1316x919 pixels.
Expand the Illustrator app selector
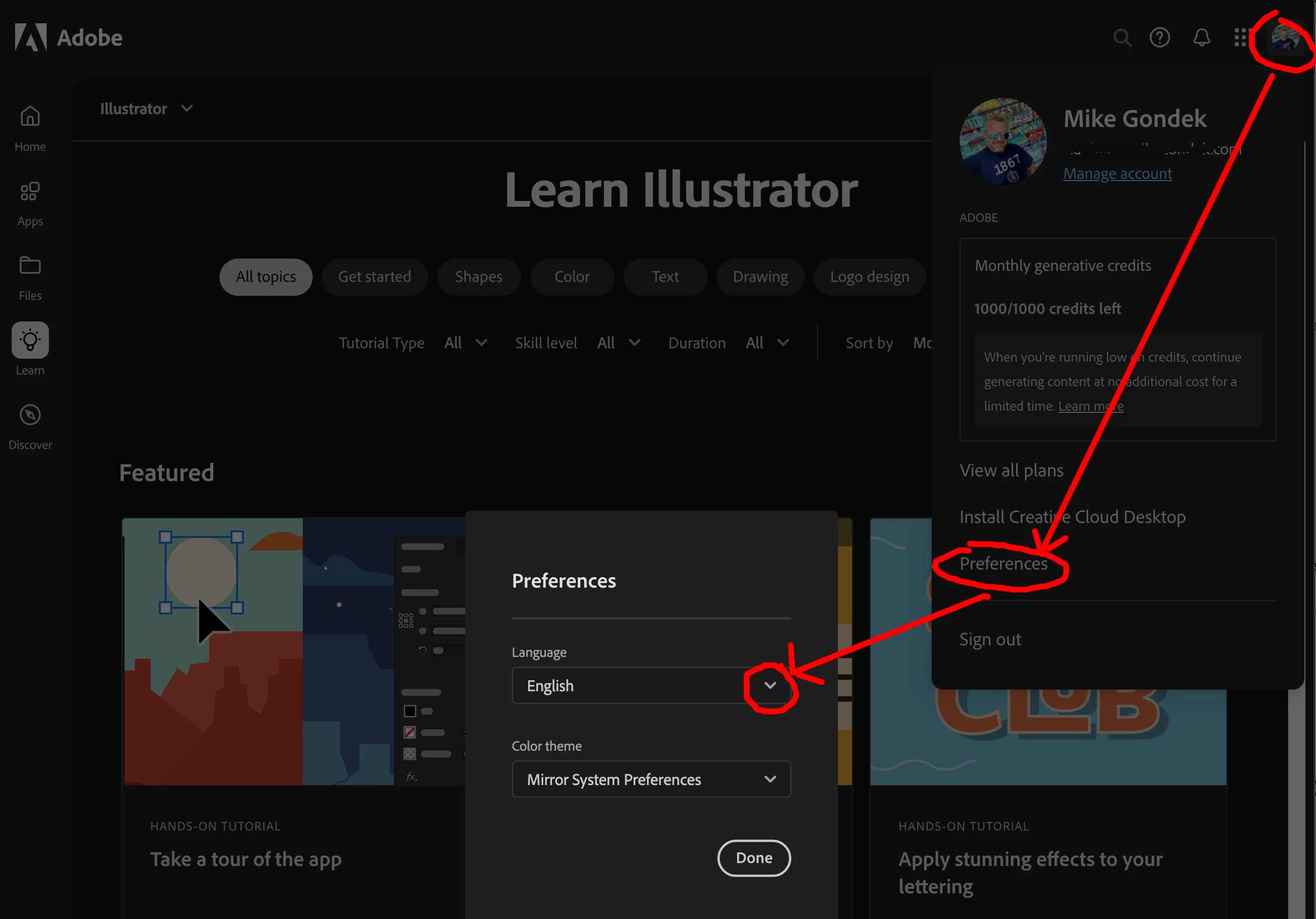click(146, 109)
